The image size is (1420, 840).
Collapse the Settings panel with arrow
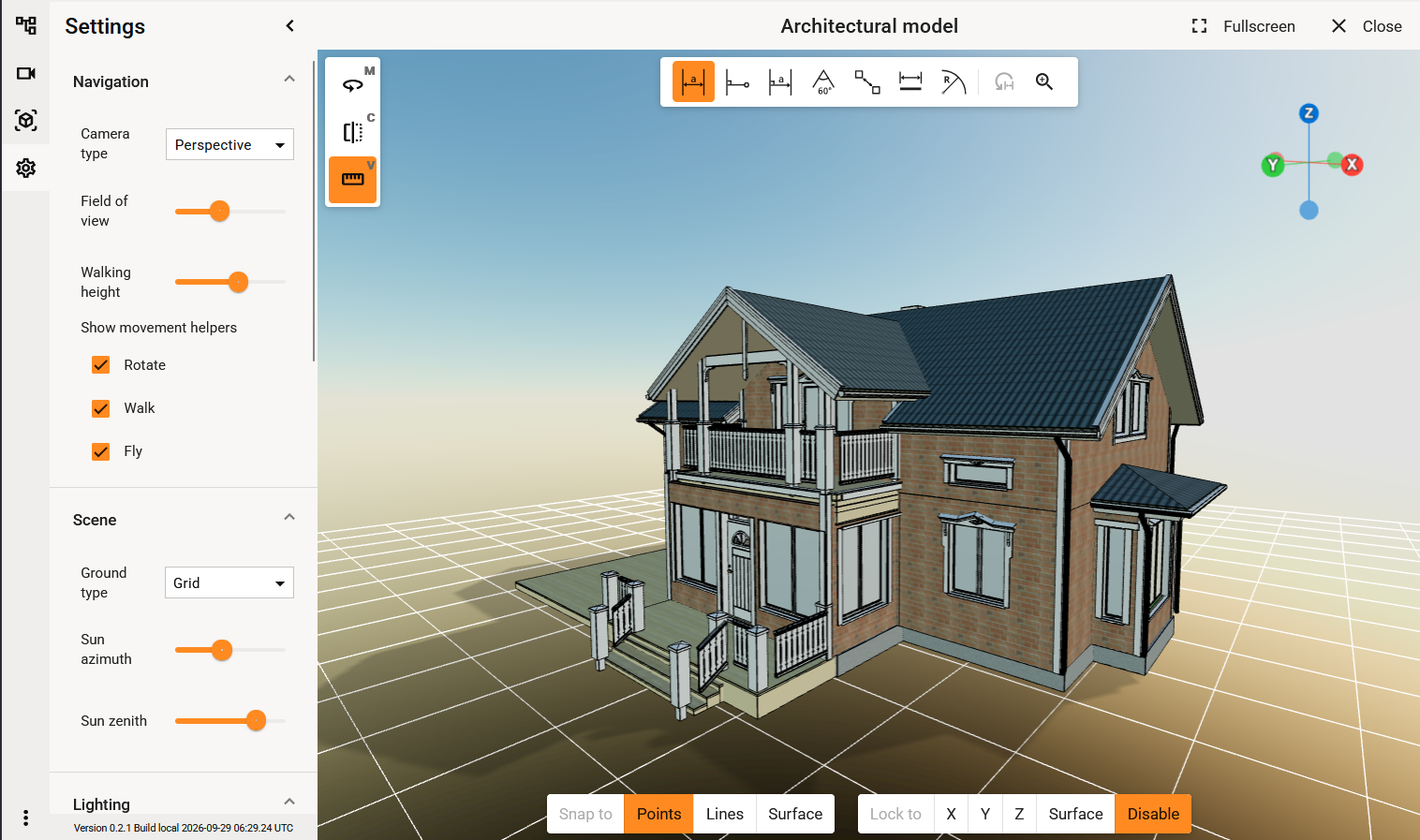pyautogui.click(x=290, y=26)
